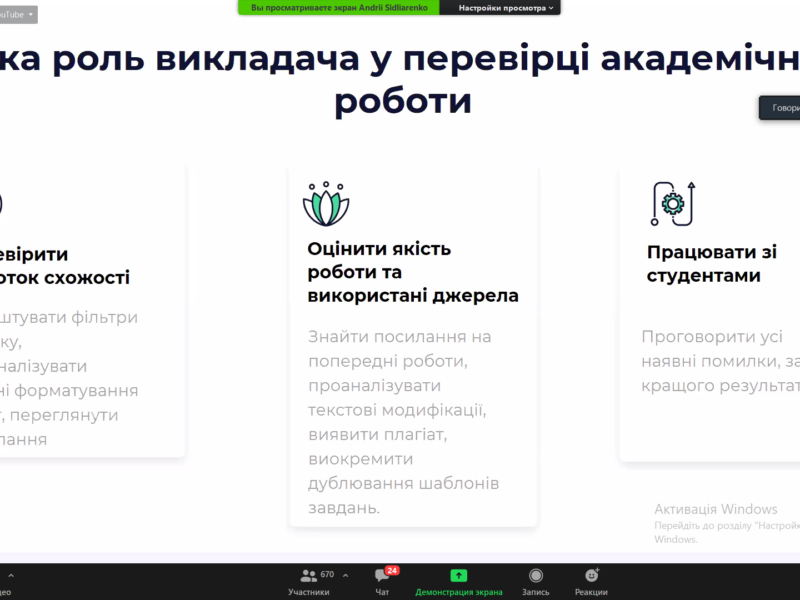Click the green Демонстрация экрана share icon
The height and width of the screenshot is (600, 800).
point(458,576)
